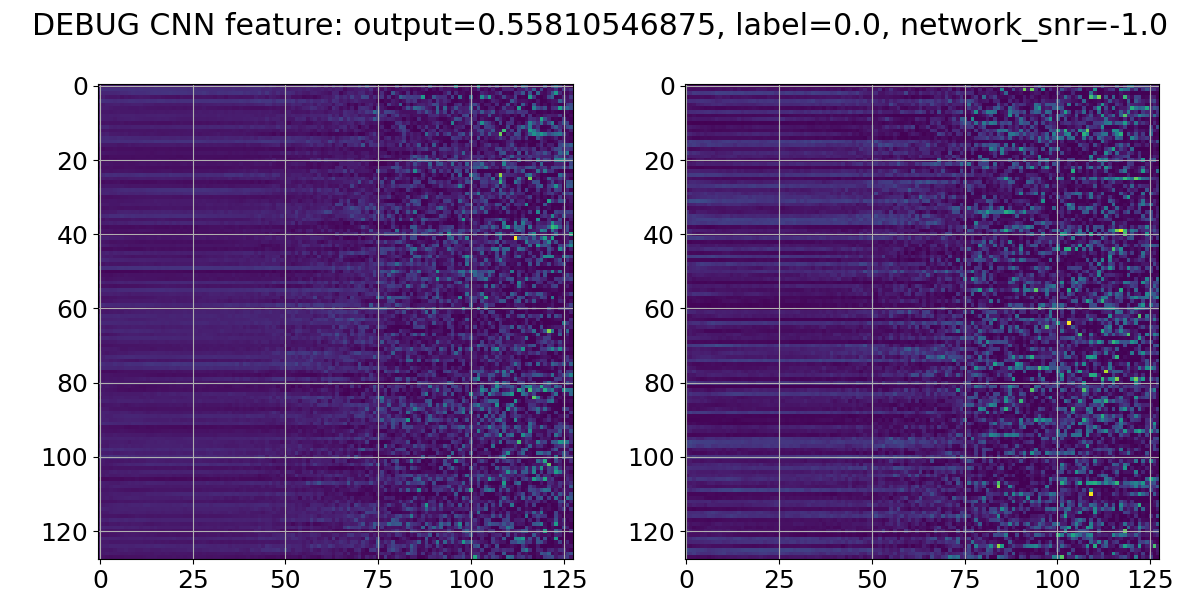Click x-axis label 75 of right heatmap

(x=965, y=578)
